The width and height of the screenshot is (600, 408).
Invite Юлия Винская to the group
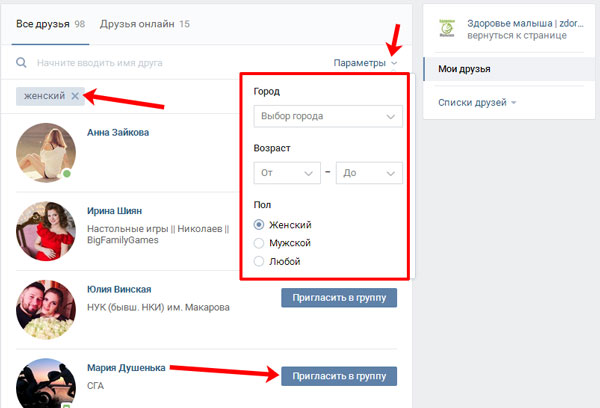click(x=339, y=297)
